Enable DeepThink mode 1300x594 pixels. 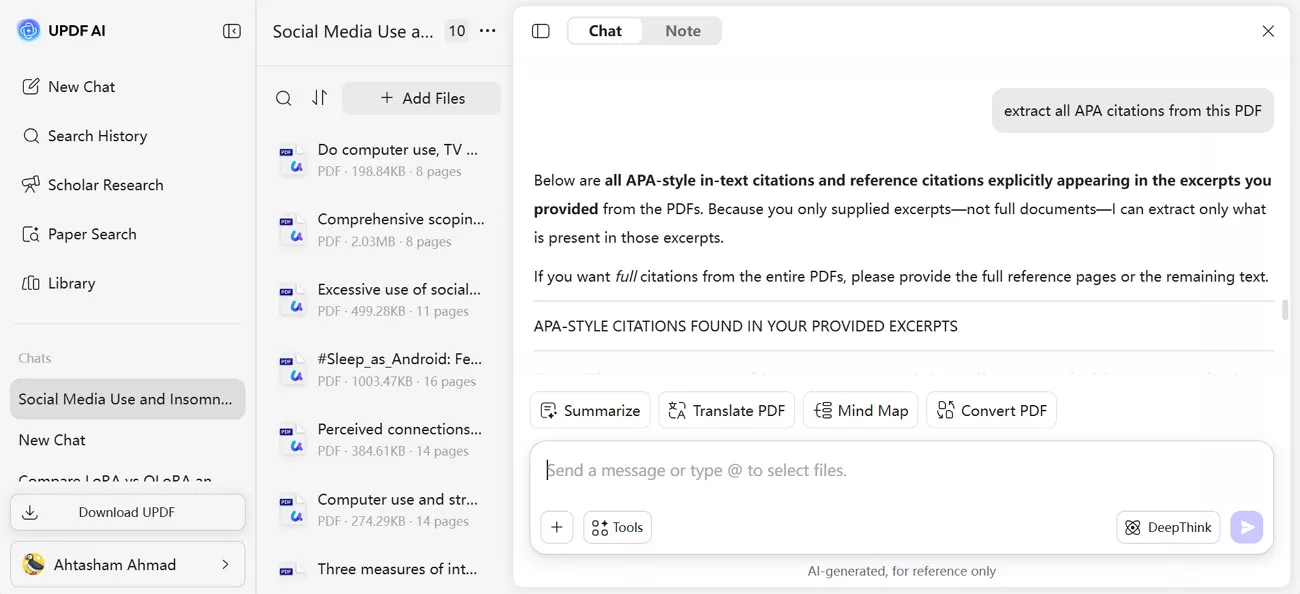point(1168,527)
